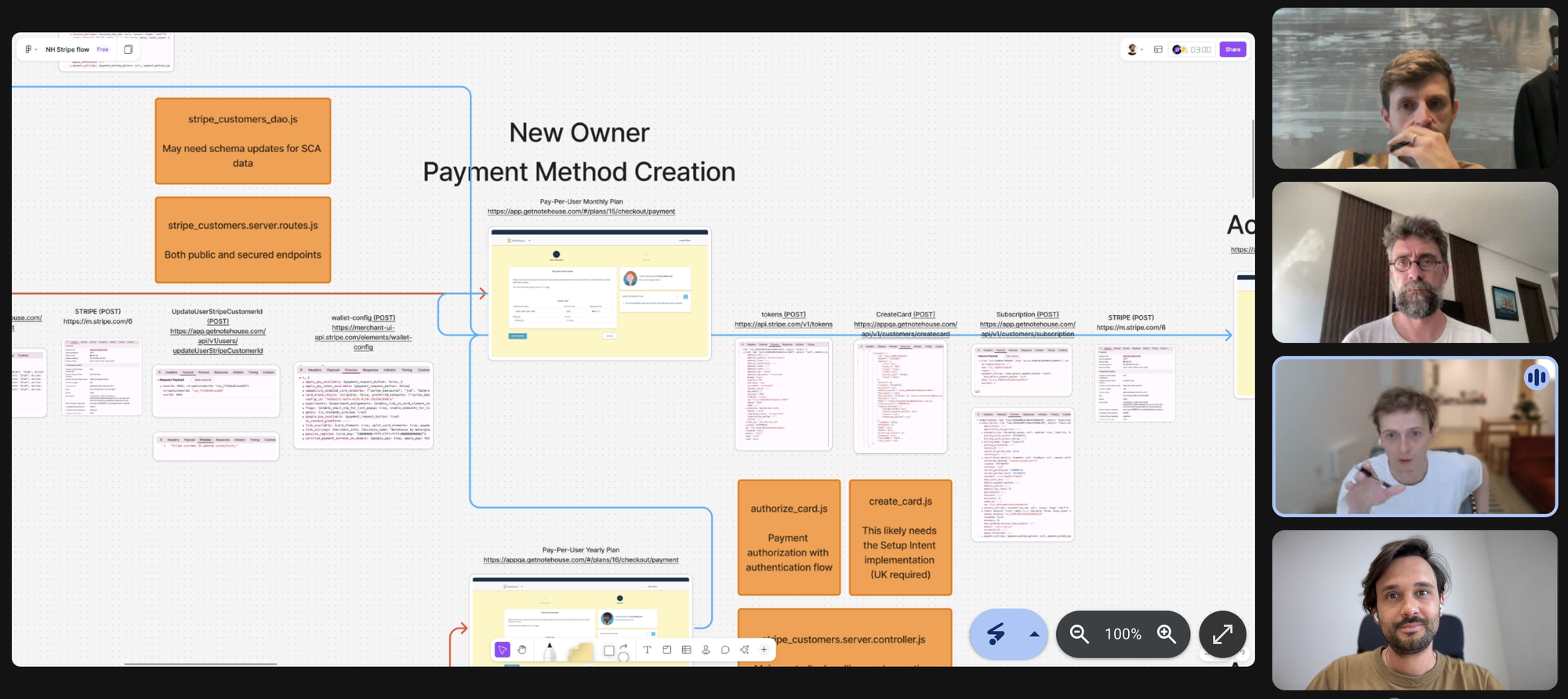
Task: Insert a table using Table tool
Action: coord(686,650)
